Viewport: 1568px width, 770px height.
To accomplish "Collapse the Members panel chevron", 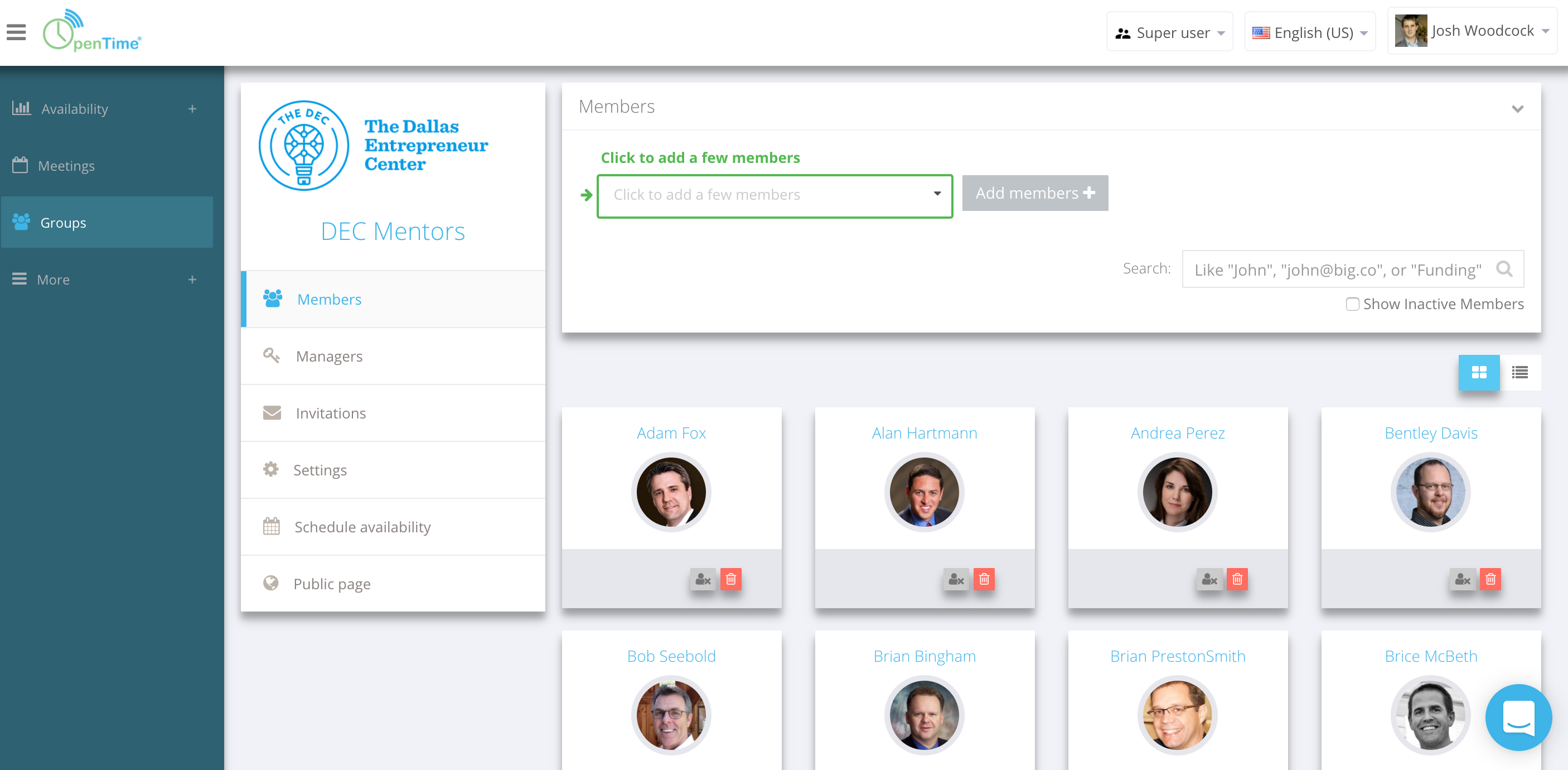I will (x=1517, y=108).
